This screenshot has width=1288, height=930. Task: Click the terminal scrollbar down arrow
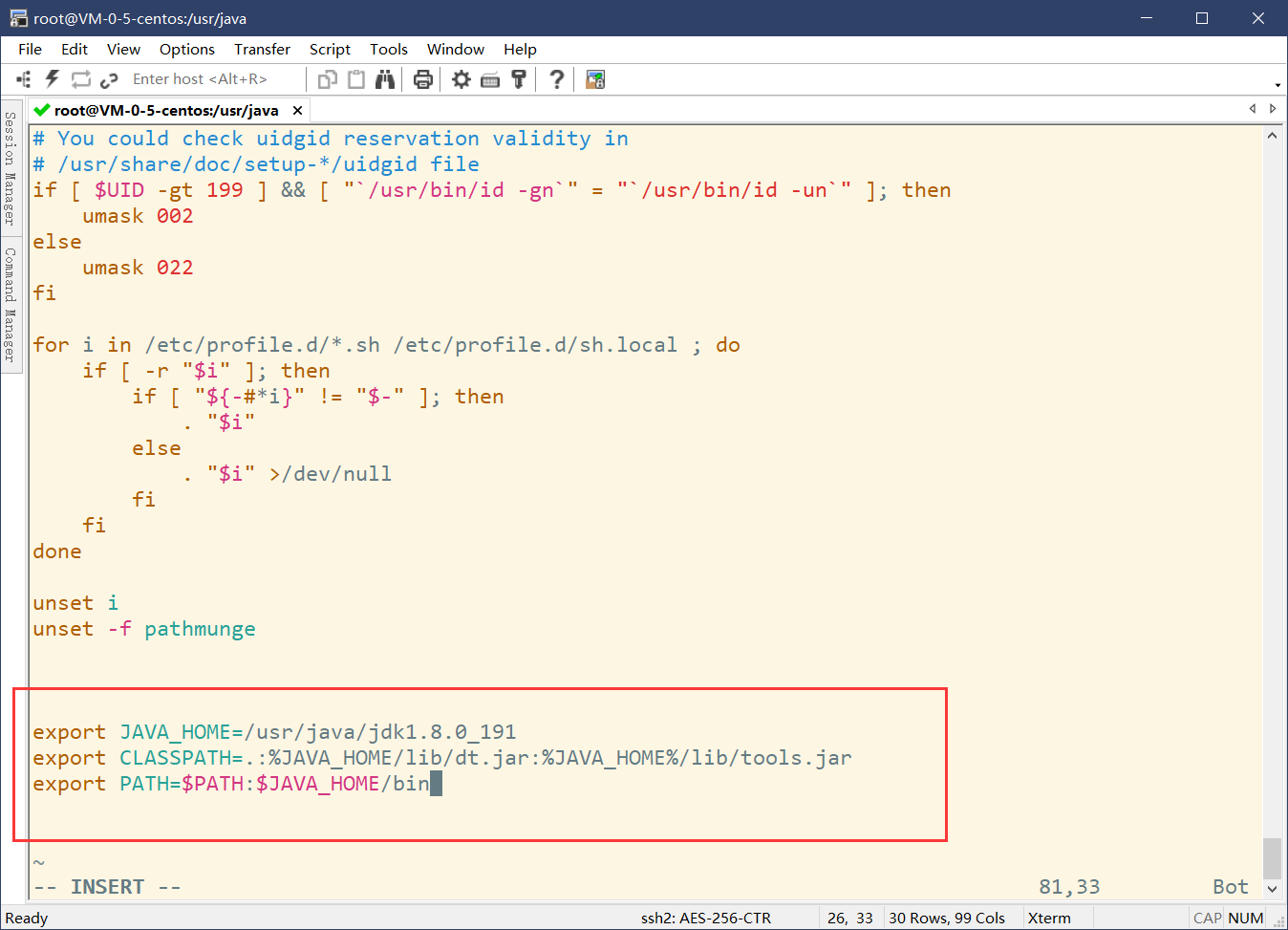click(x=1272, y=888)
